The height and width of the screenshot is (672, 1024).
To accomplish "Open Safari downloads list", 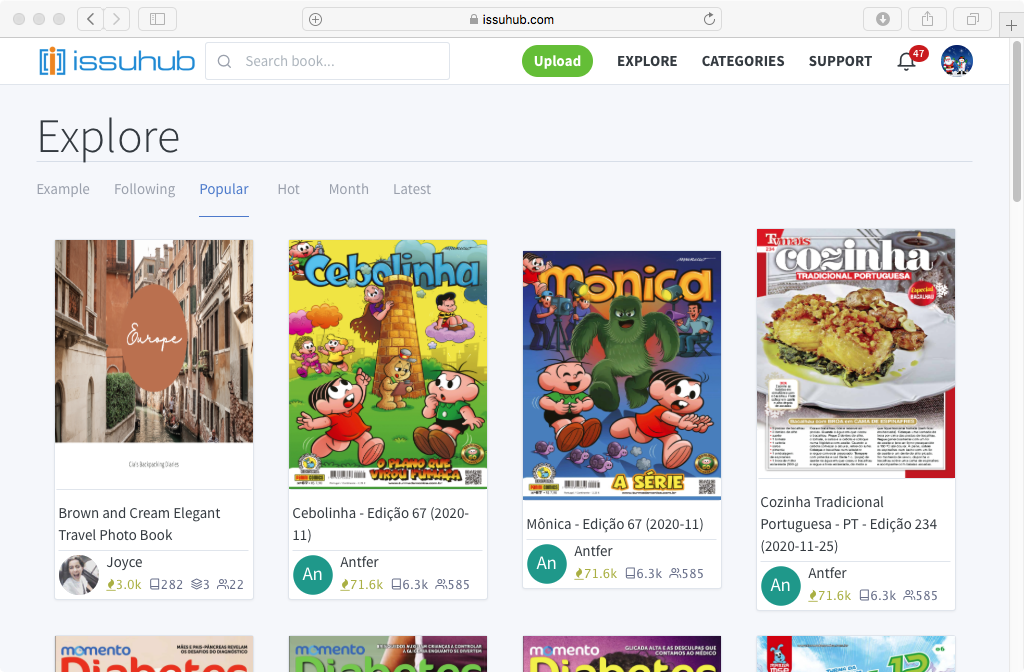I will click(882, 19).
